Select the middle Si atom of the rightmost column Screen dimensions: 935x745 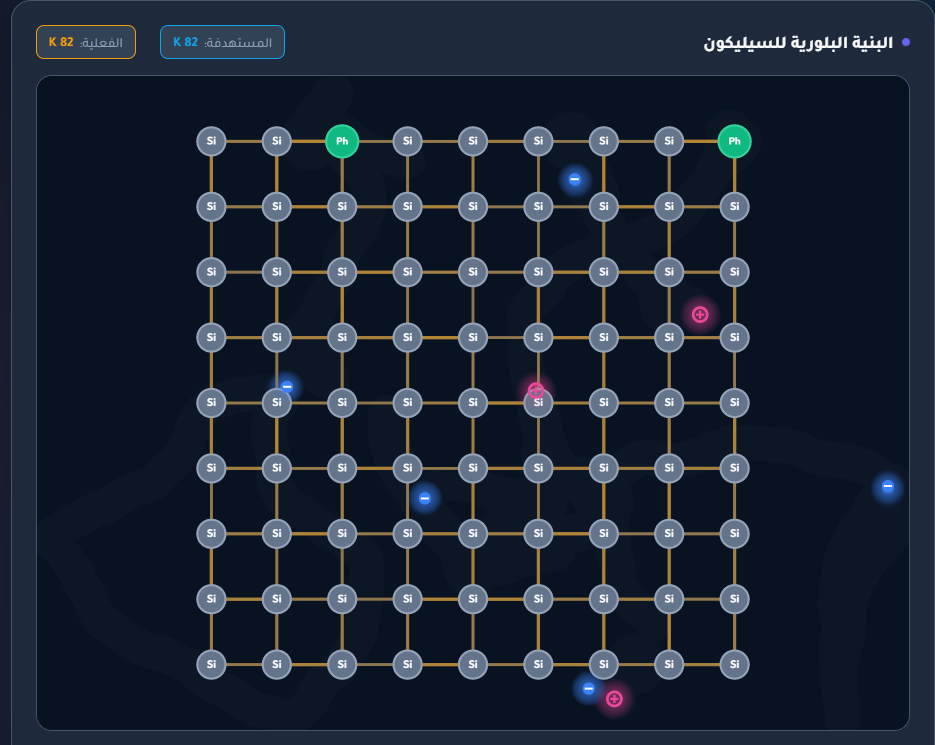pos(735,403)
